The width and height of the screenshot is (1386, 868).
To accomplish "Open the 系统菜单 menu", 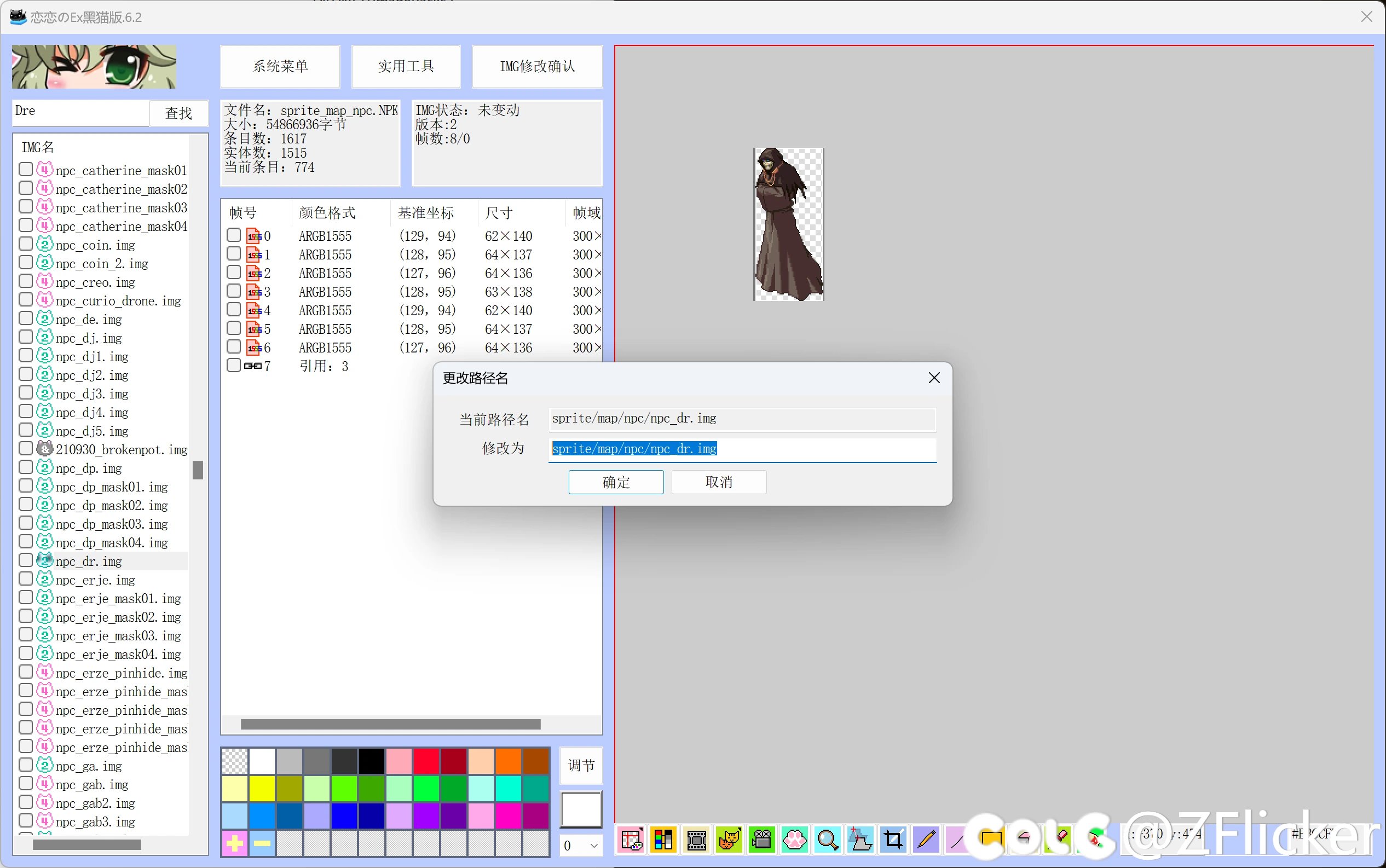I will click(x=280, y=67).
